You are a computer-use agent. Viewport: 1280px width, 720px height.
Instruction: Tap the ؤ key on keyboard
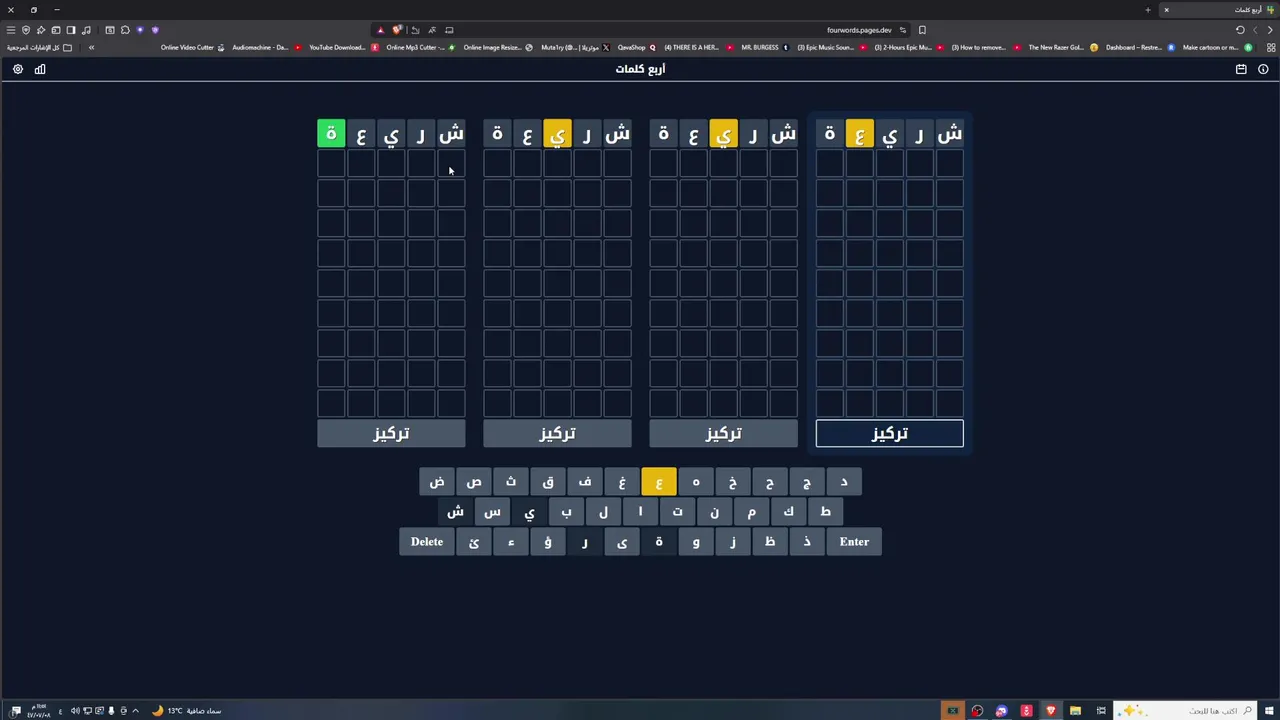coord(548,542)
